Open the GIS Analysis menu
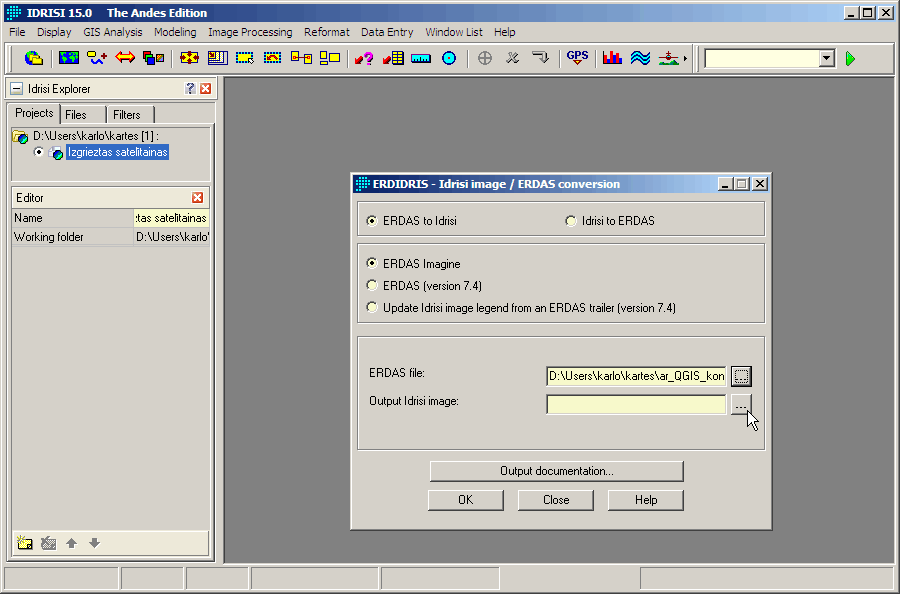The image size is (900, 594). (x=112, y=32)
